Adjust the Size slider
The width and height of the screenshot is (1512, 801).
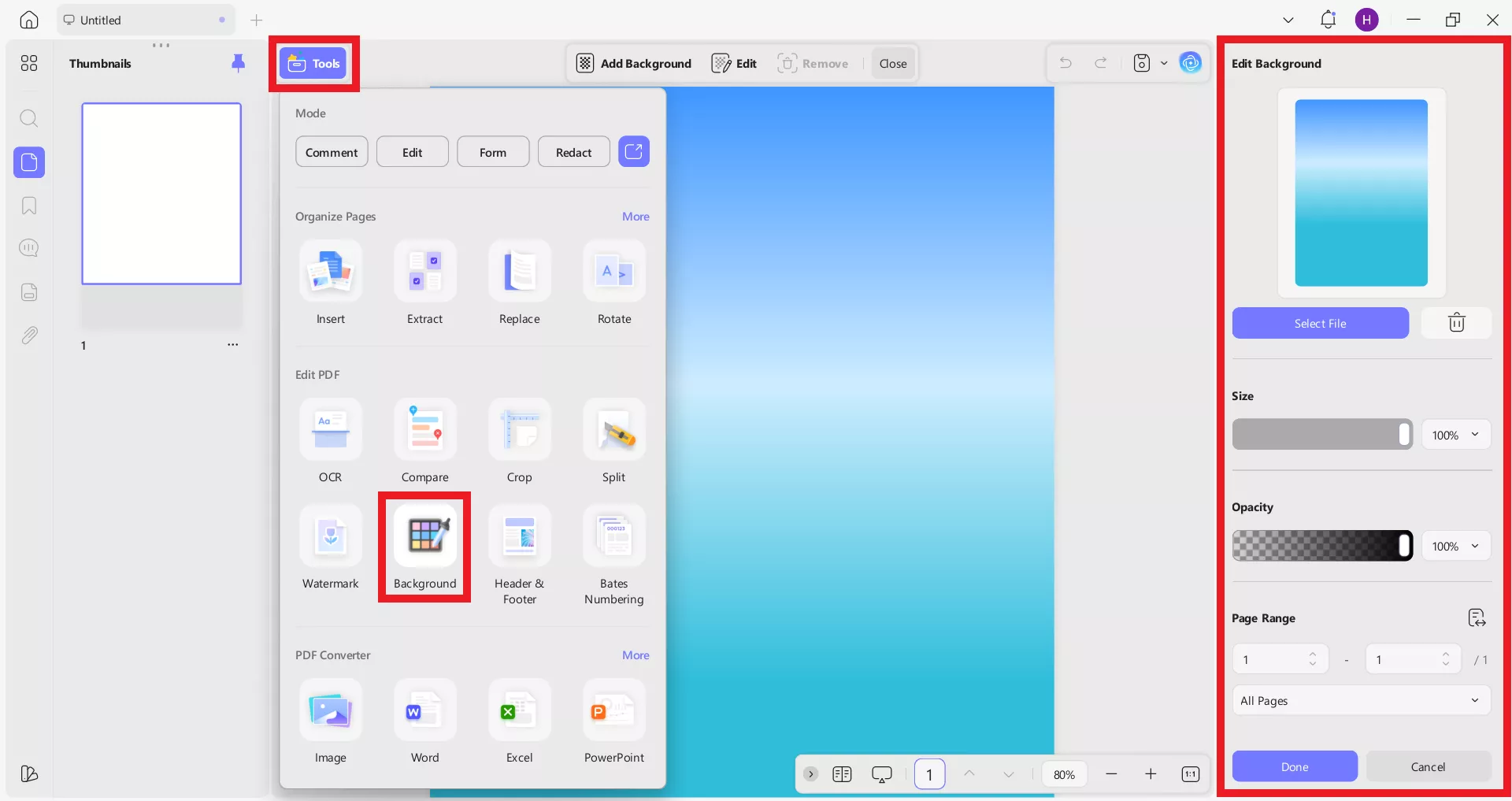(x=1322, y=435)
